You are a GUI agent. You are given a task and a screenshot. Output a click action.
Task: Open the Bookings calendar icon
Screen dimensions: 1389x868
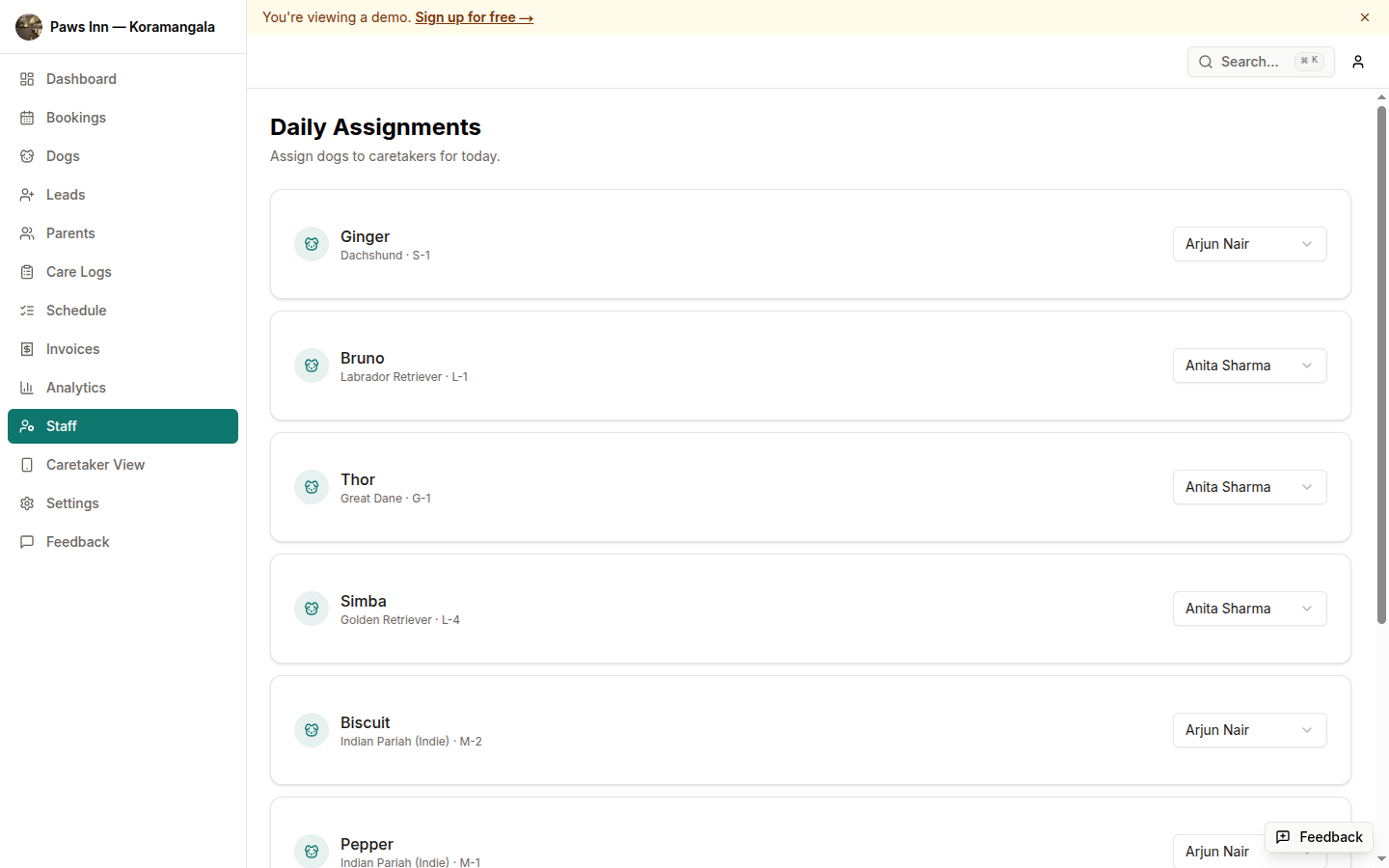coord(27,117)
